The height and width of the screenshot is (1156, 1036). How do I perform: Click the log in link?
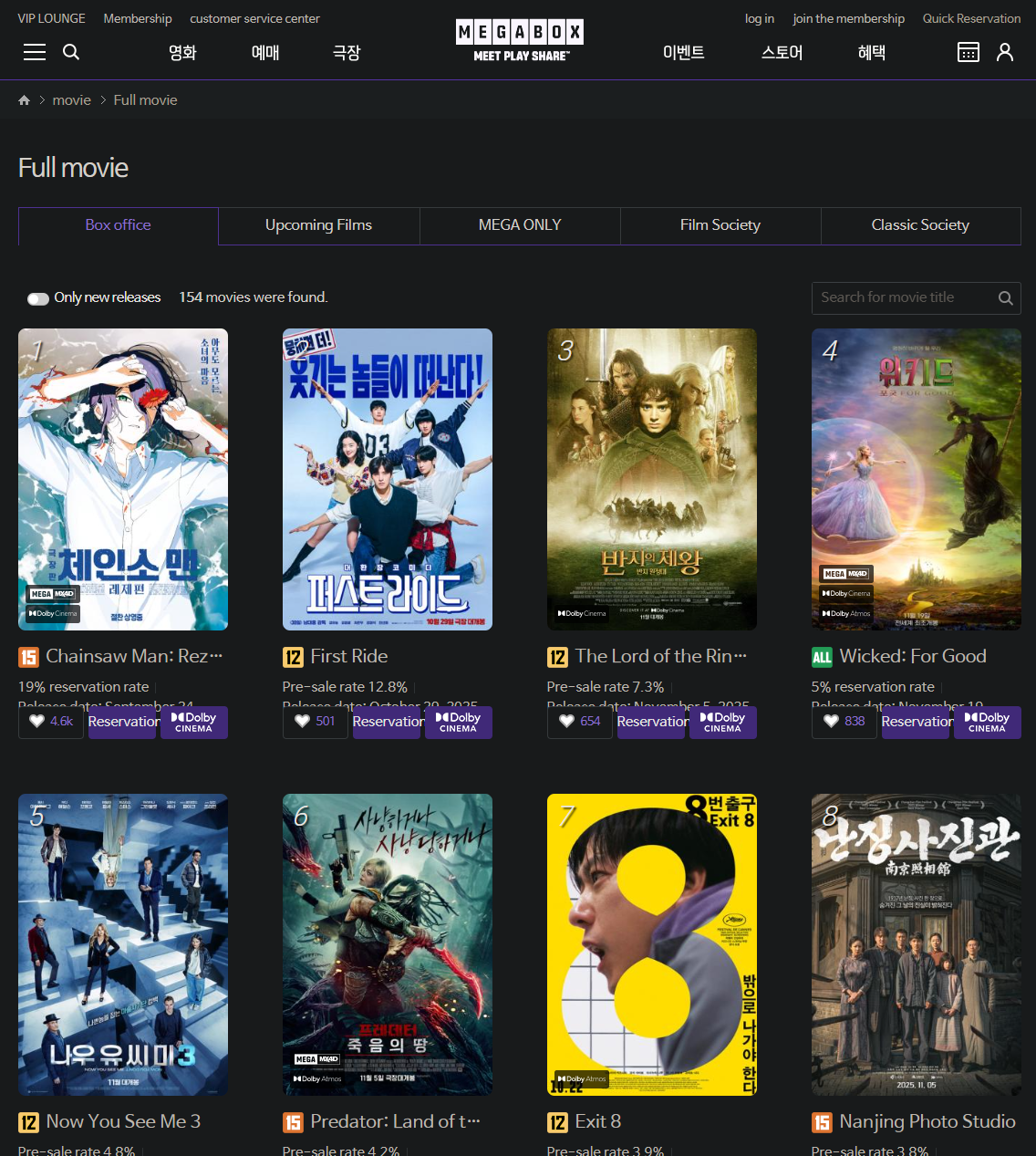pyautogui.click(x=760, y=18)
